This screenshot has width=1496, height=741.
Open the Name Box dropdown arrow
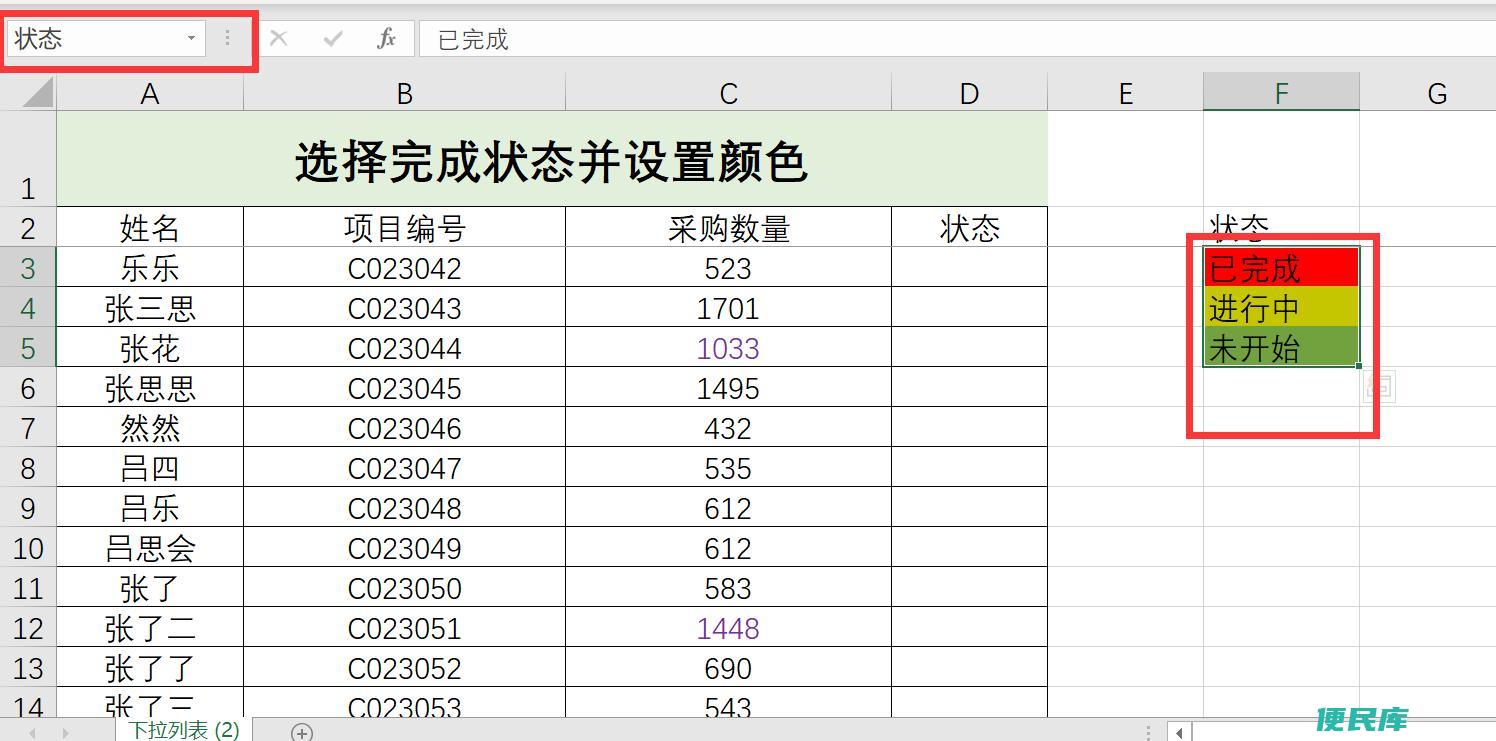[x=191, y=39]
